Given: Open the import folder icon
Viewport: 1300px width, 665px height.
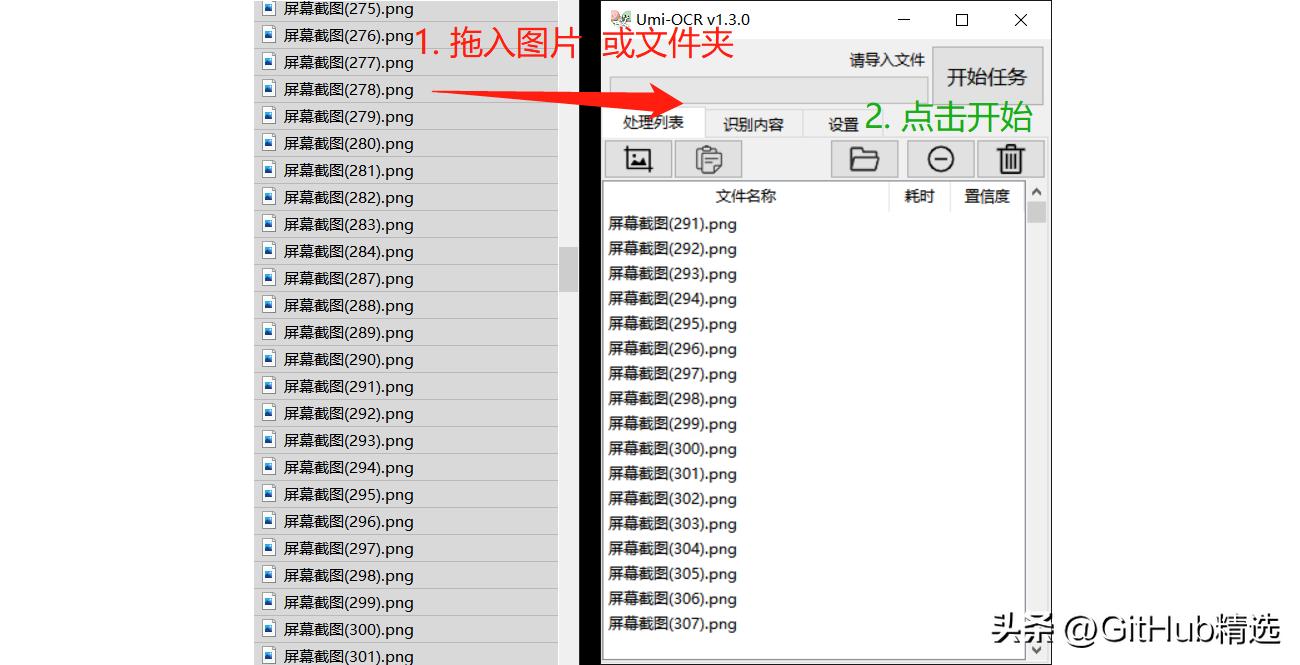Looking at the screenshot, I should click(x=863, y=158).
